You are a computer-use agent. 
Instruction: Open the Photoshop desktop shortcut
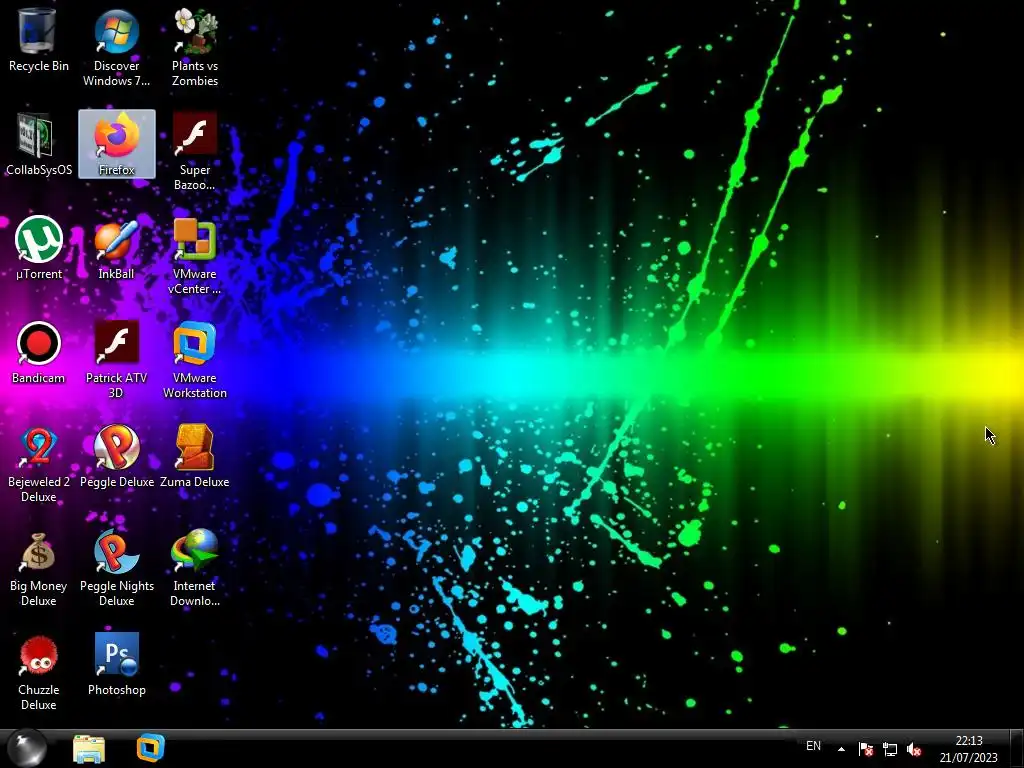(116, 664)
